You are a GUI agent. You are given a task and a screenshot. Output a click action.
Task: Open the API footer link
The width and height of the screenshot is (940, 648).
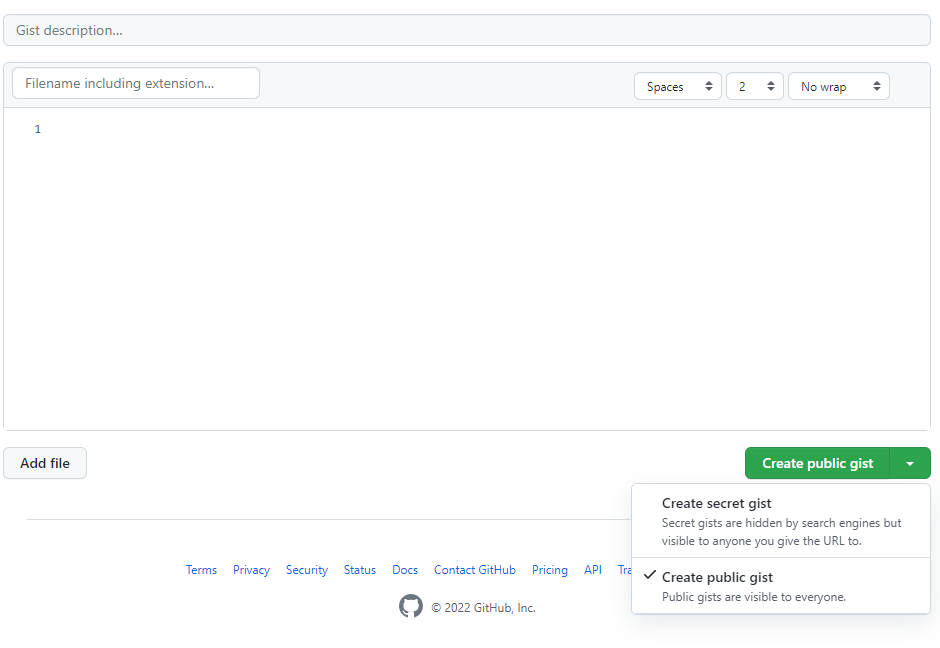click(x=593, y=569)
